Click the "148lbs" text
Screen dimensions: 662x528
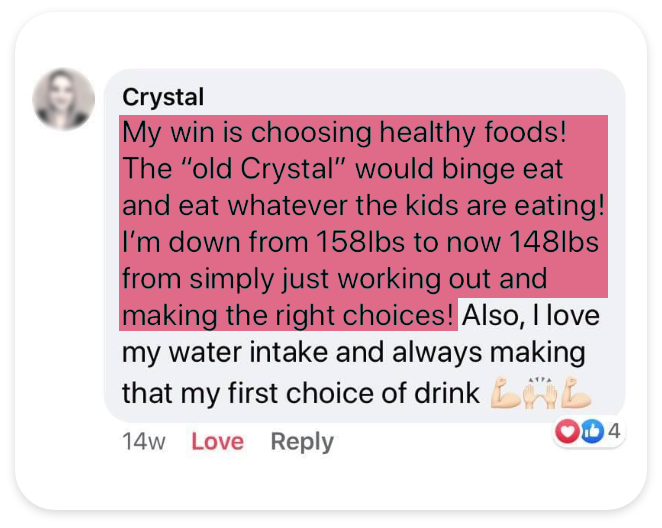(554, 242)
